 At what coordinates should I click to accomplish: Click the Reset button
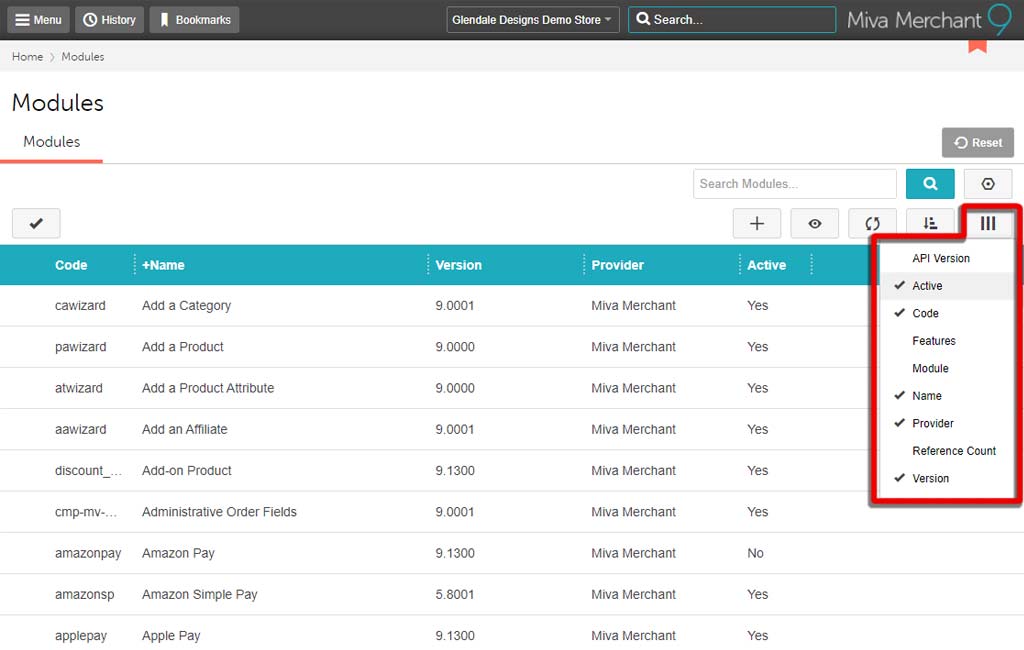click(978, 142)
